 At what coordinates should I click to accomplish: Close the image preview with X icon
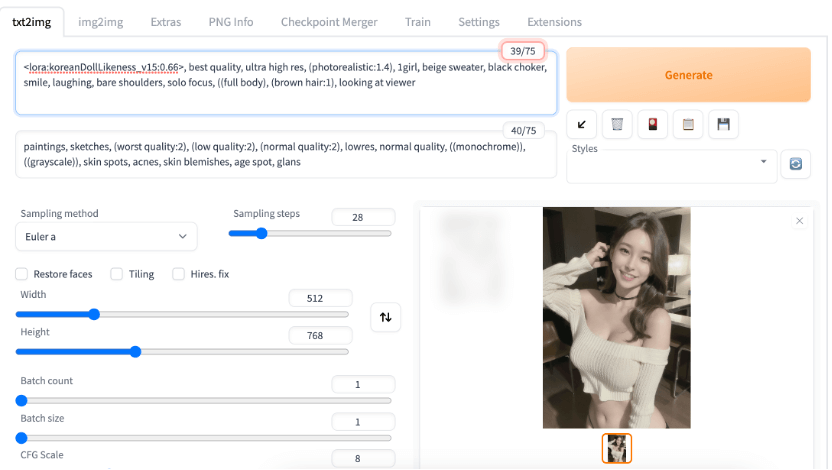[799, 221]
